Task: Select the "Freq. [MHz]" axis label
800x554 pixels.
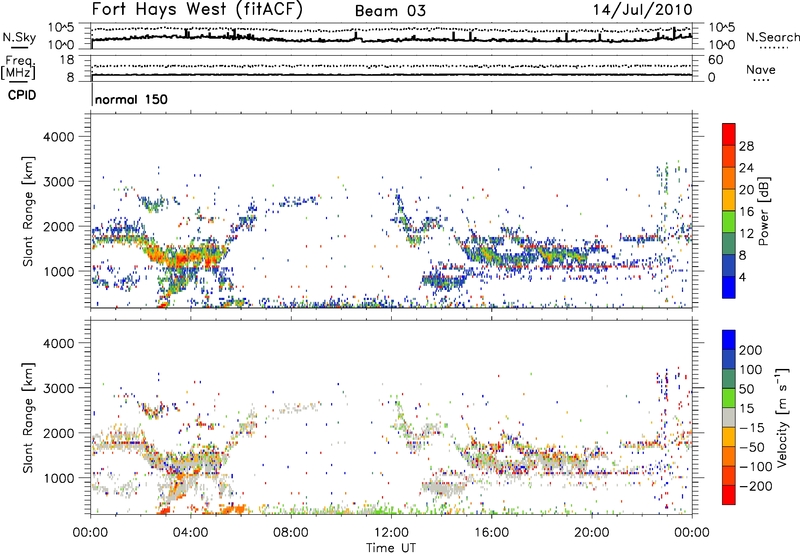Action: (18, 68)
